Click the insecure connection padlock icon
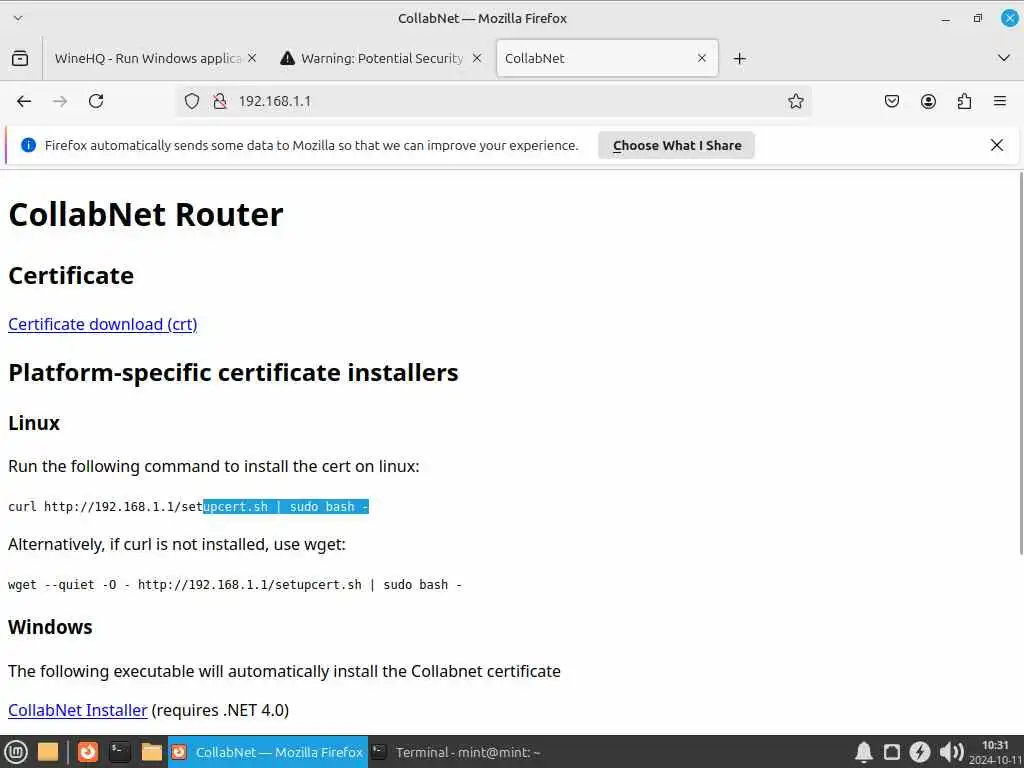This screenshot has height=768, width=1024. 220,101
